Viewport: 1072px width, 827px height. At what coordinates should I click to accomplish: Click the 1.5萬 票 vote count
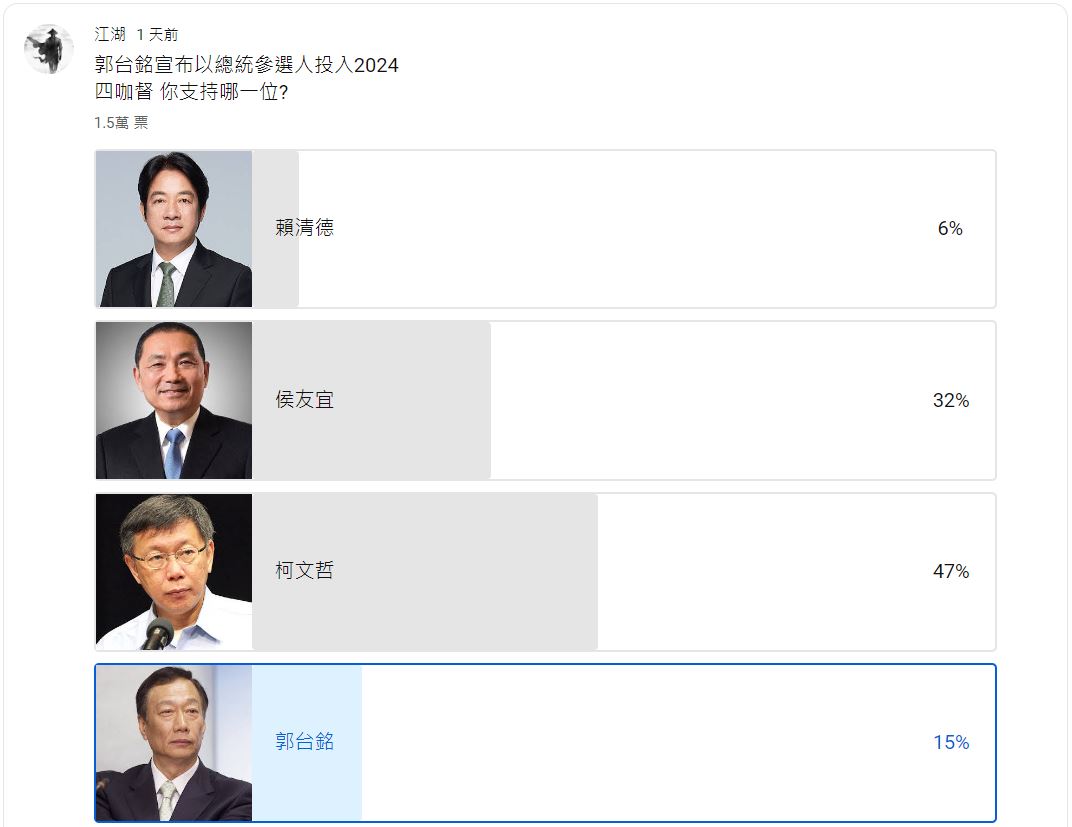point(121,123)
